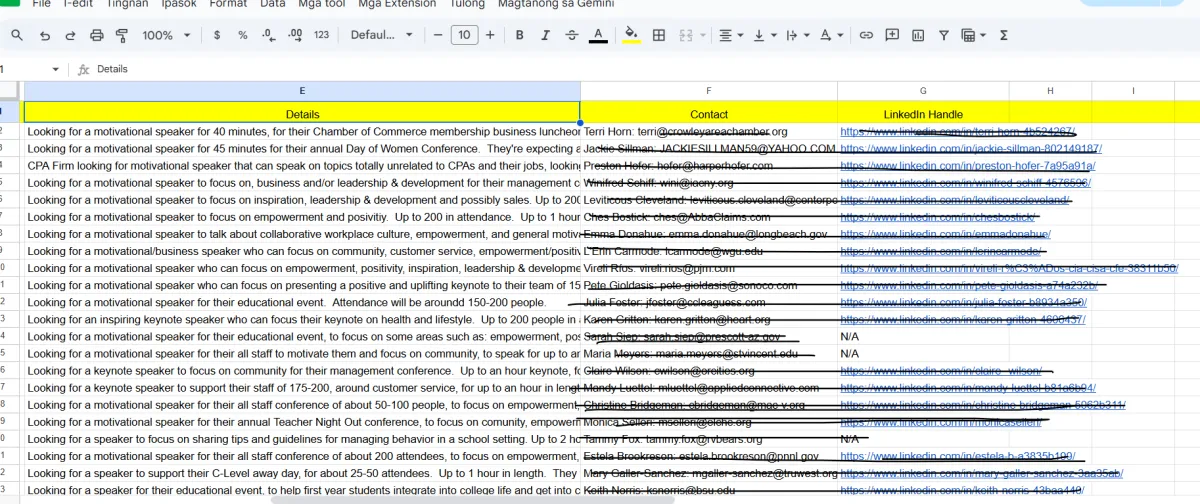The image size is (1200, 504).
Task: Open chesbostick LinkedIn link
Action: pos(938,216)
